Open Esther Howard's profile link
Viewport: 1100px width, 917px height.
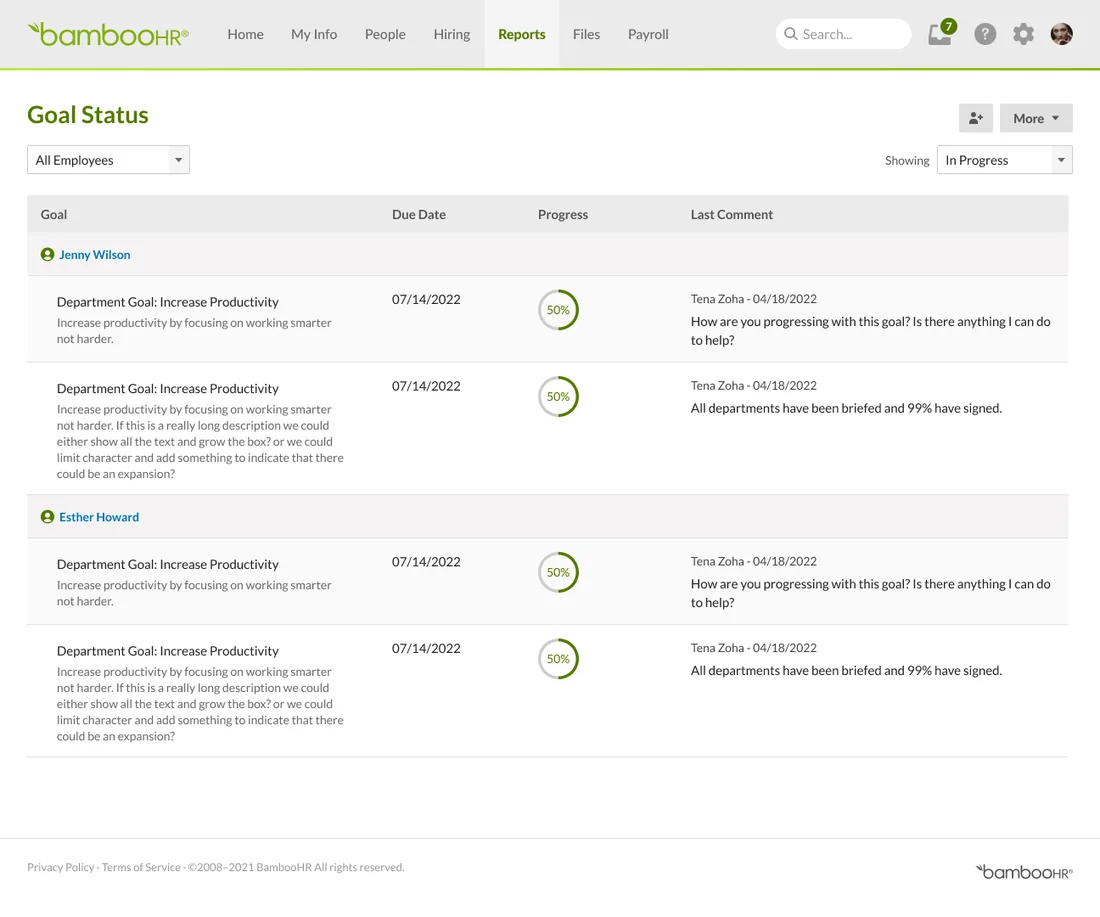(x=99, y=517)
